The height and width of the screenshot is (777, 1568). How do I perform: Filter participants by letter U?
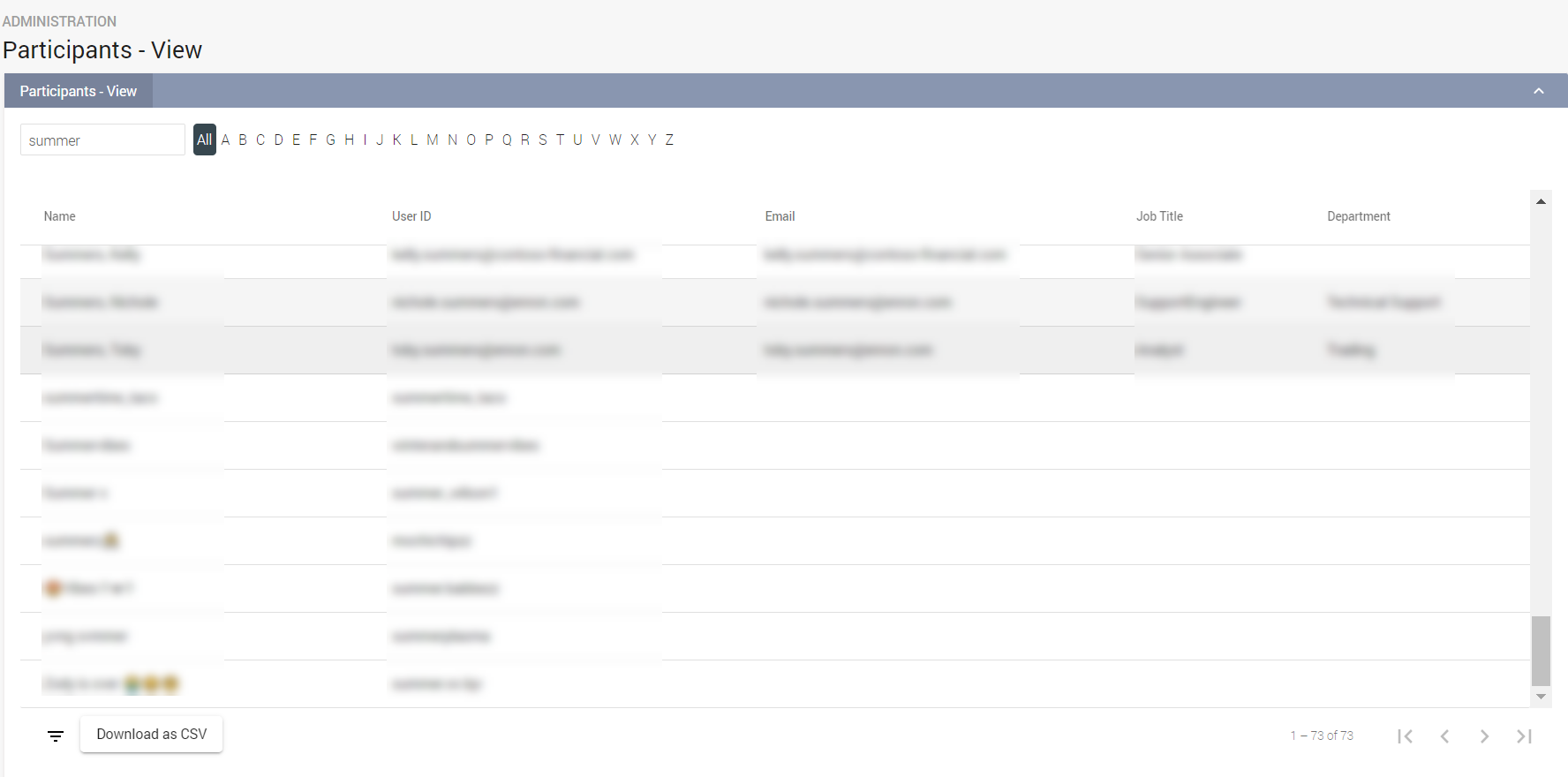[577, 140]
